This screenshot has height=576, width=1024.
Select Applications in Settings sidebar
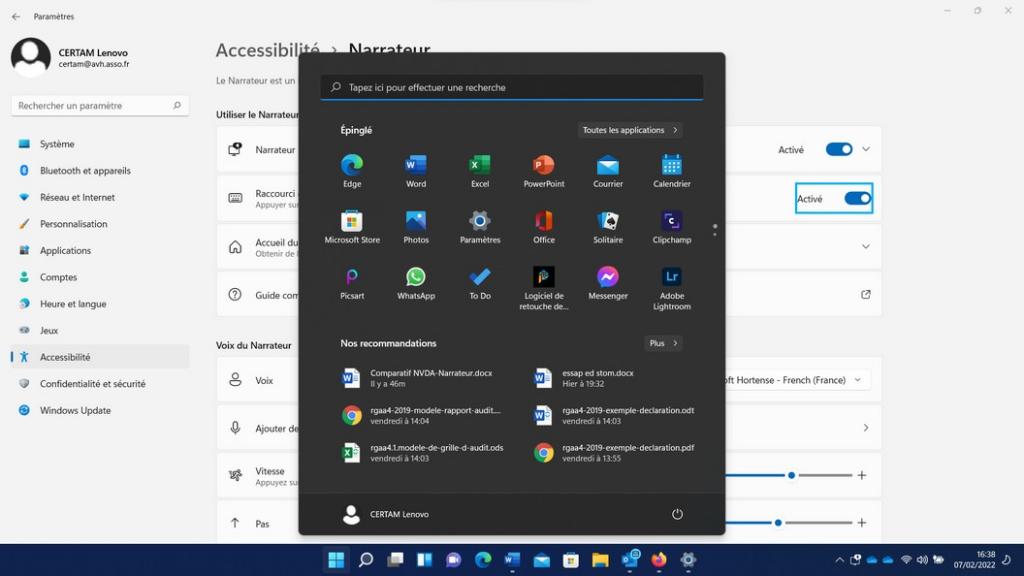(x=100, y=251)
